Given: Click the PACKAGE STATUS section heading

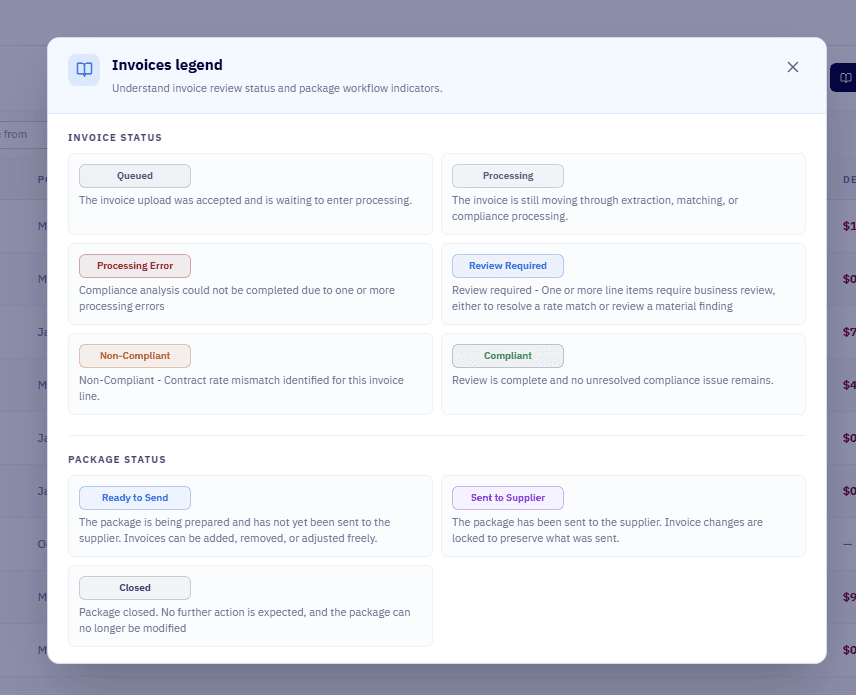Looking at the screenshot, I should coord(117,460).
